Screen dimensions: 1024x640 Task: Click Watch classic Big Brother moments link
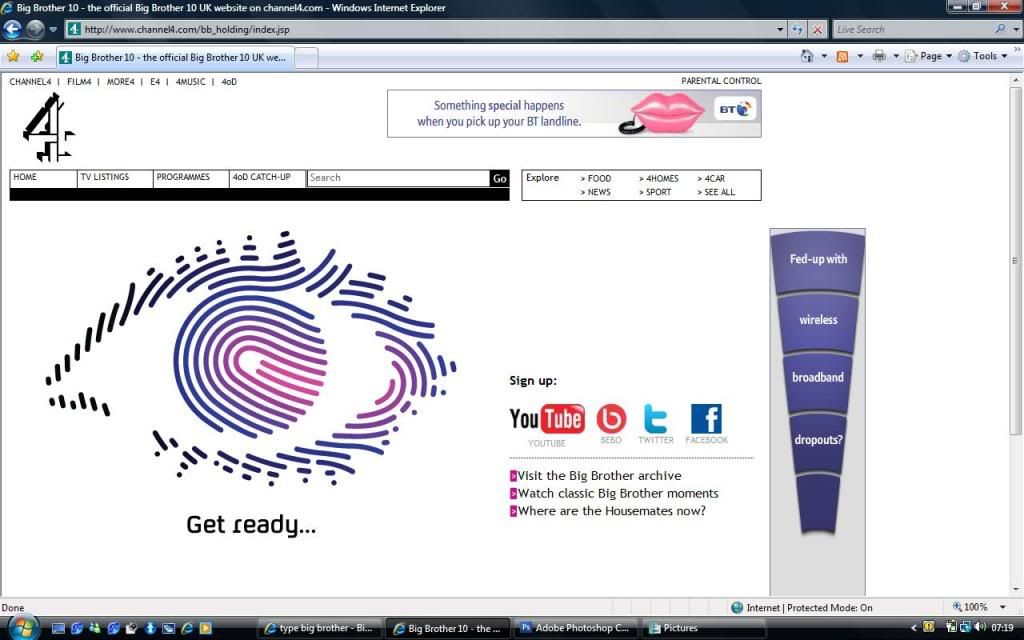[x=618, y=493]
